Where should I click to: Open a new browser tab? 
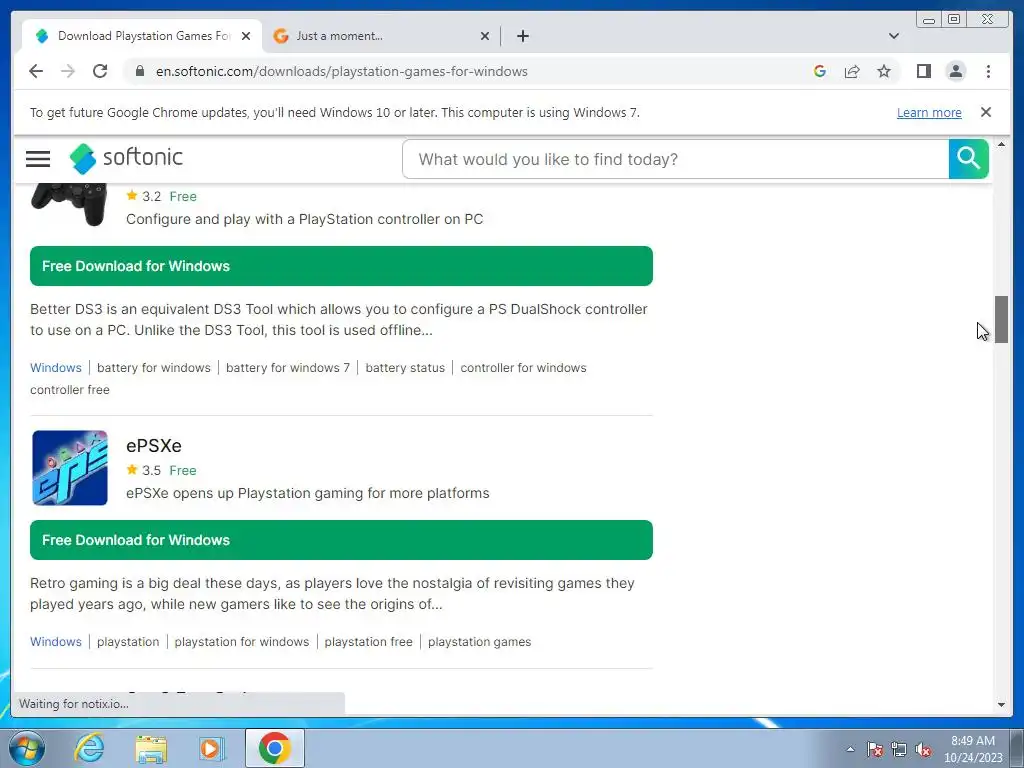click(522, 36)
